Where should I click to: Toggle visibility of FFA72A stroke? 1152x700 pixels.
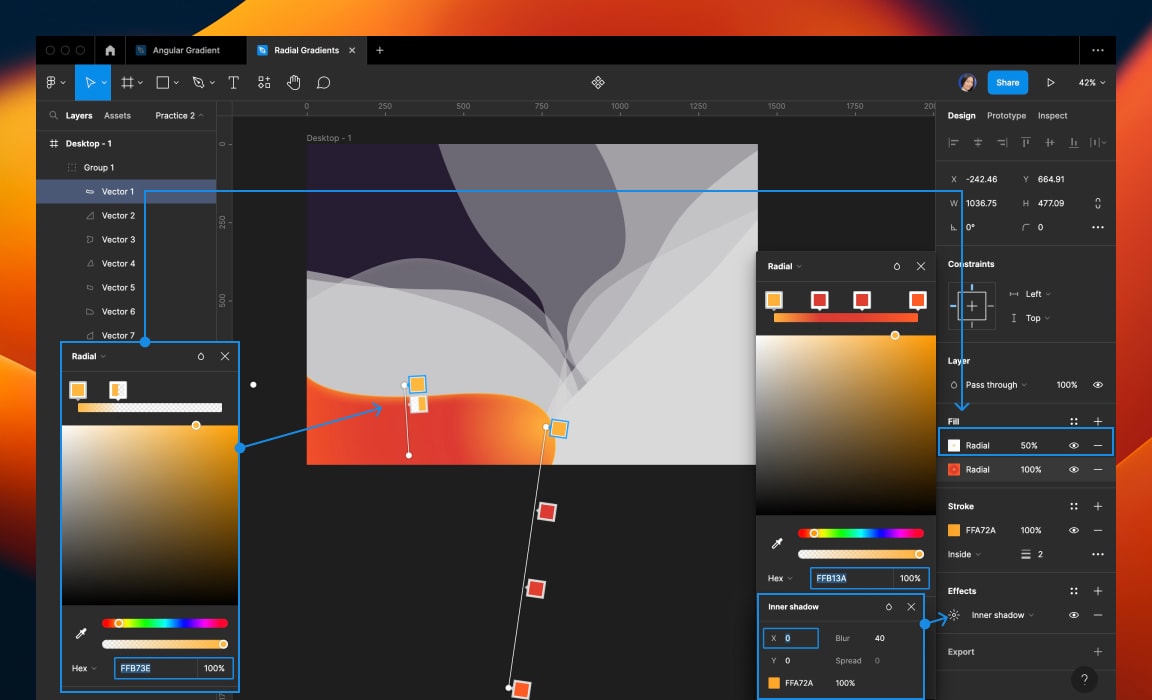(x=1074, y=530)
